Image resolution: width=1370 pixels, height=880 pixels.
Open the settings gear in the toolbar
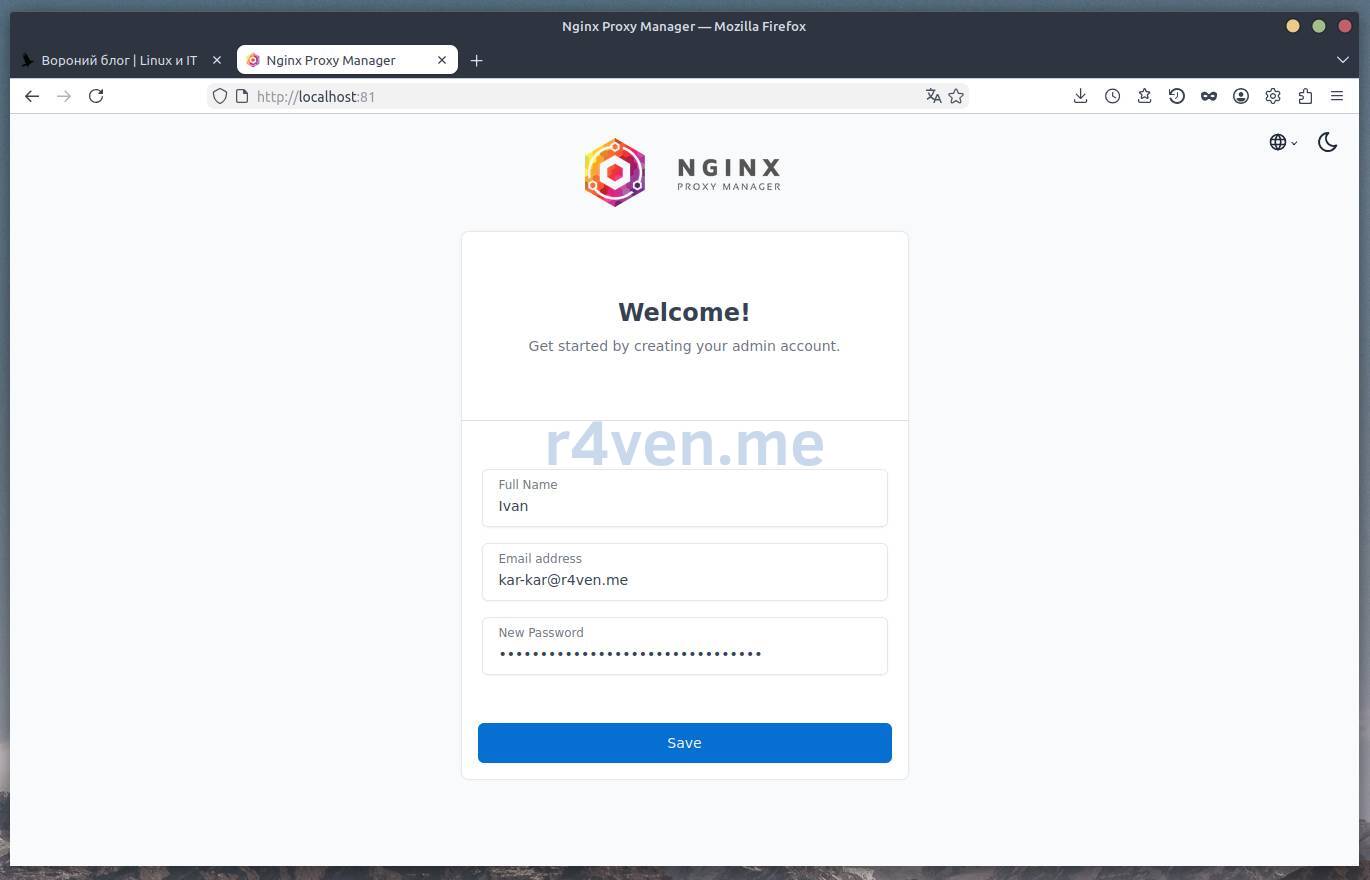click(x=1273, y=96)
